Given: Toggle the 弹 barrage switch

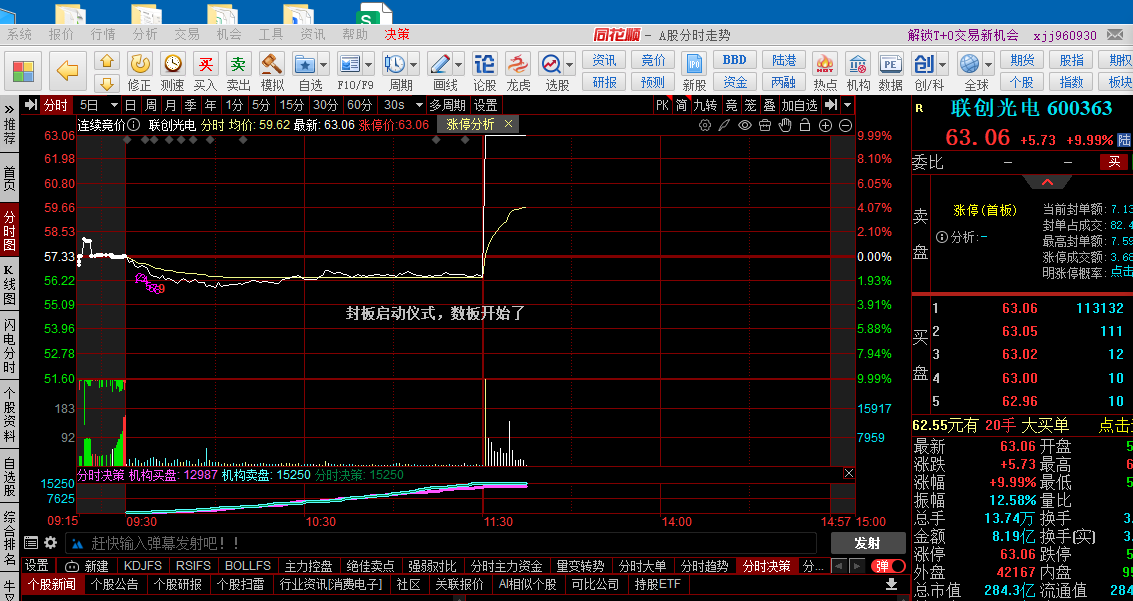Looking at the screenshot, I should 889,566.
